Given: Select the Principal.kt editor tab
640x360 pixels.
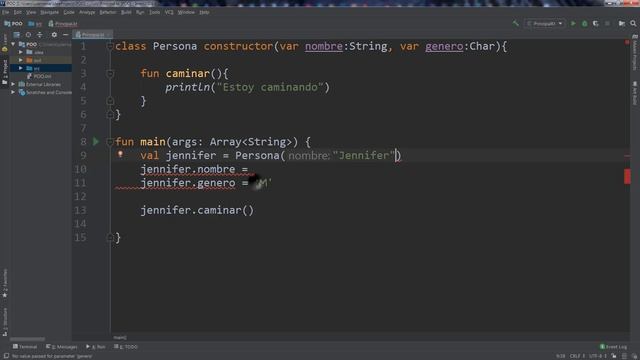Looking at the screenshot, I should pos(93,35).
